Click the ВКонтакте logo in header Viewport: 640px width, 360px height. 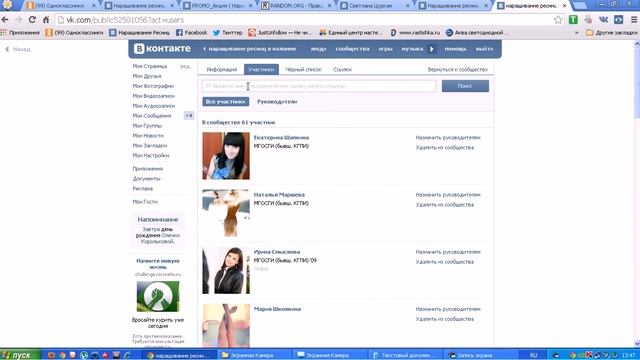162,49
